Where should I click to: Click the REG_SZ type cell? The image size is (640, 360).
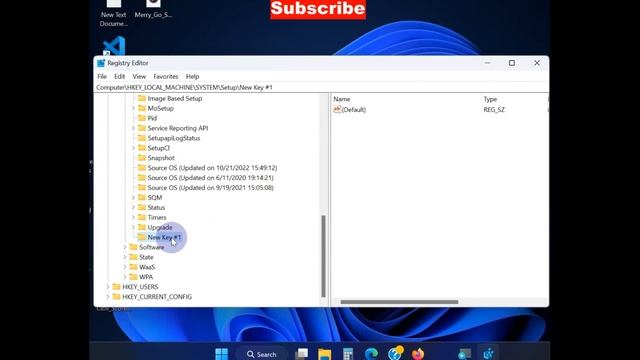[494, 109]
